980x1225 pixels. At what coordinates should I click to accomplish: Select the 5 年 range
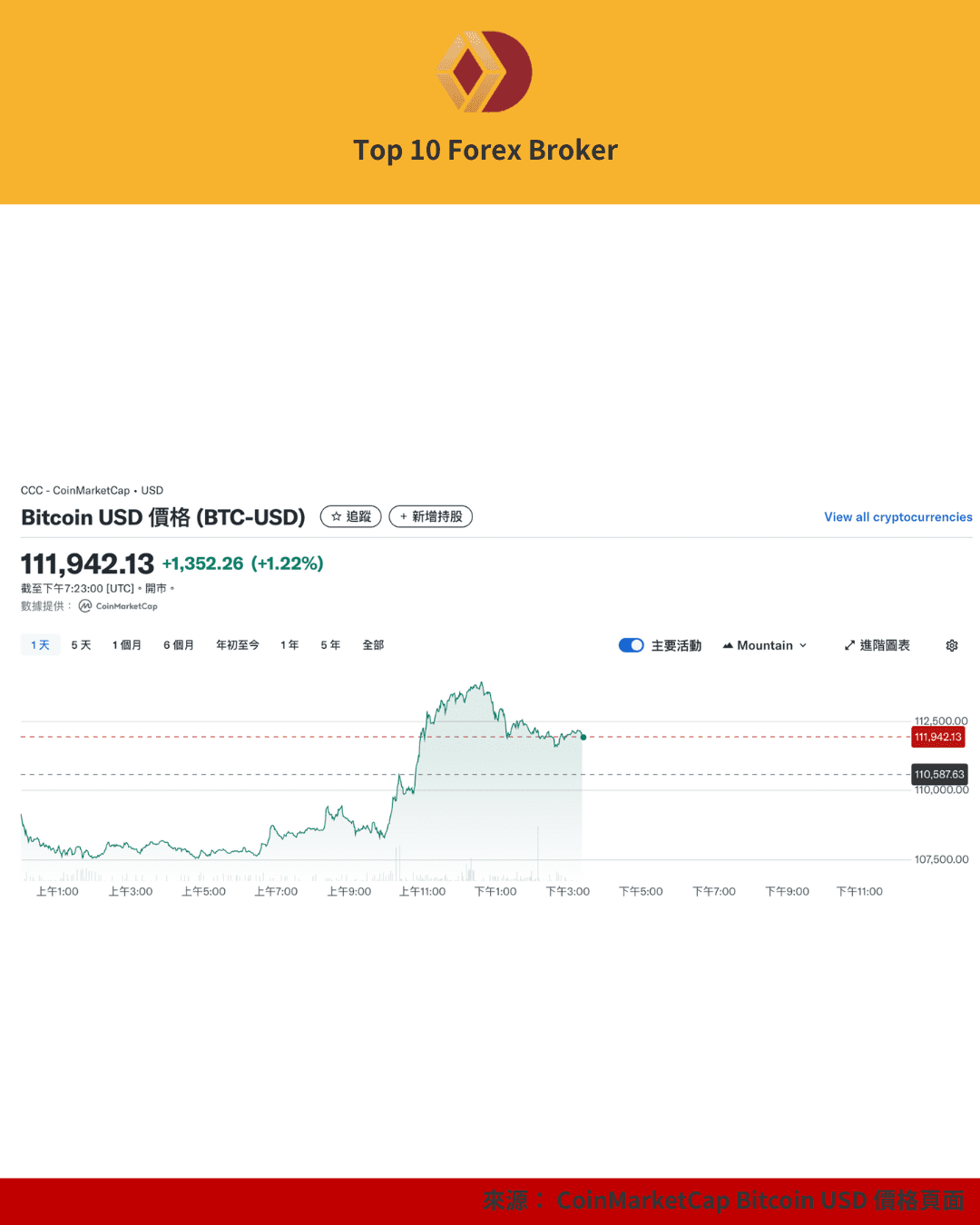pos(330,645)
